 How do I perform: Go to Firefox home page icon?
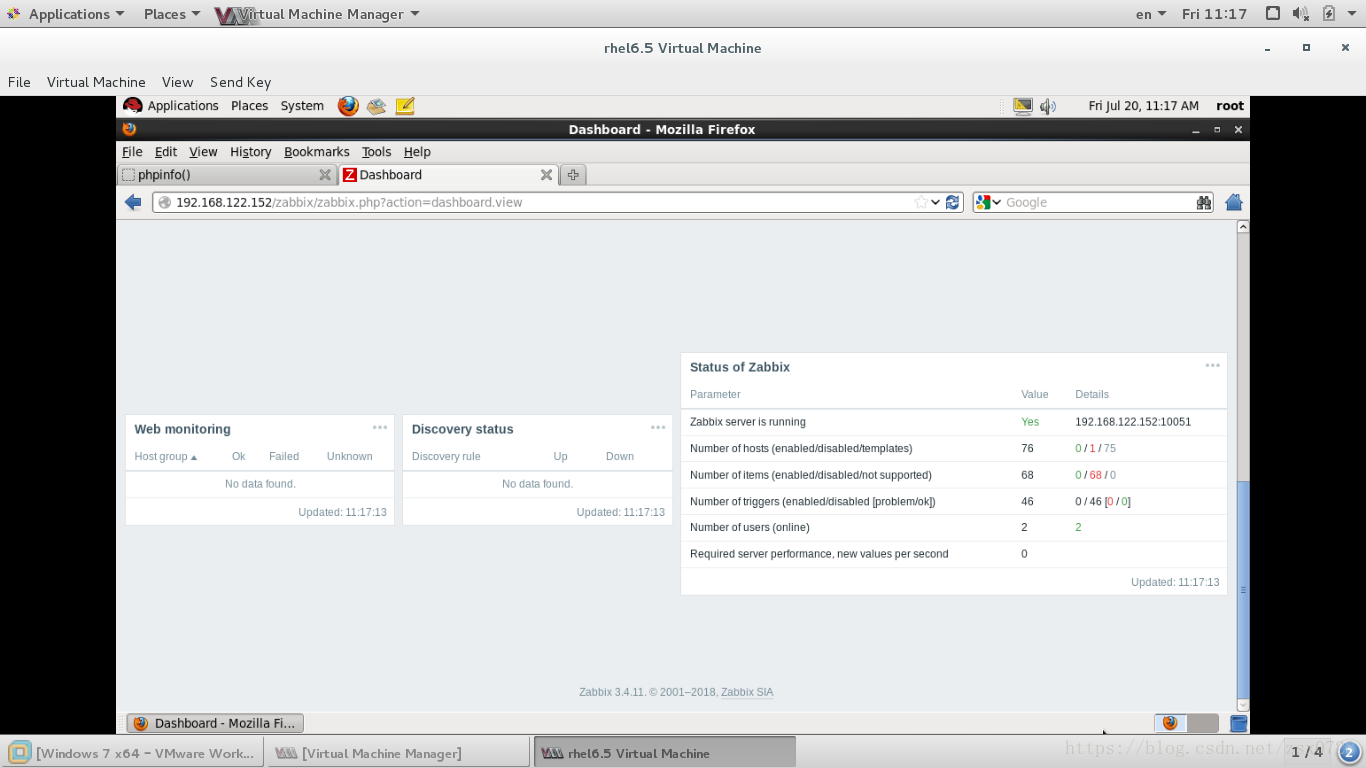coord(1234,202)
